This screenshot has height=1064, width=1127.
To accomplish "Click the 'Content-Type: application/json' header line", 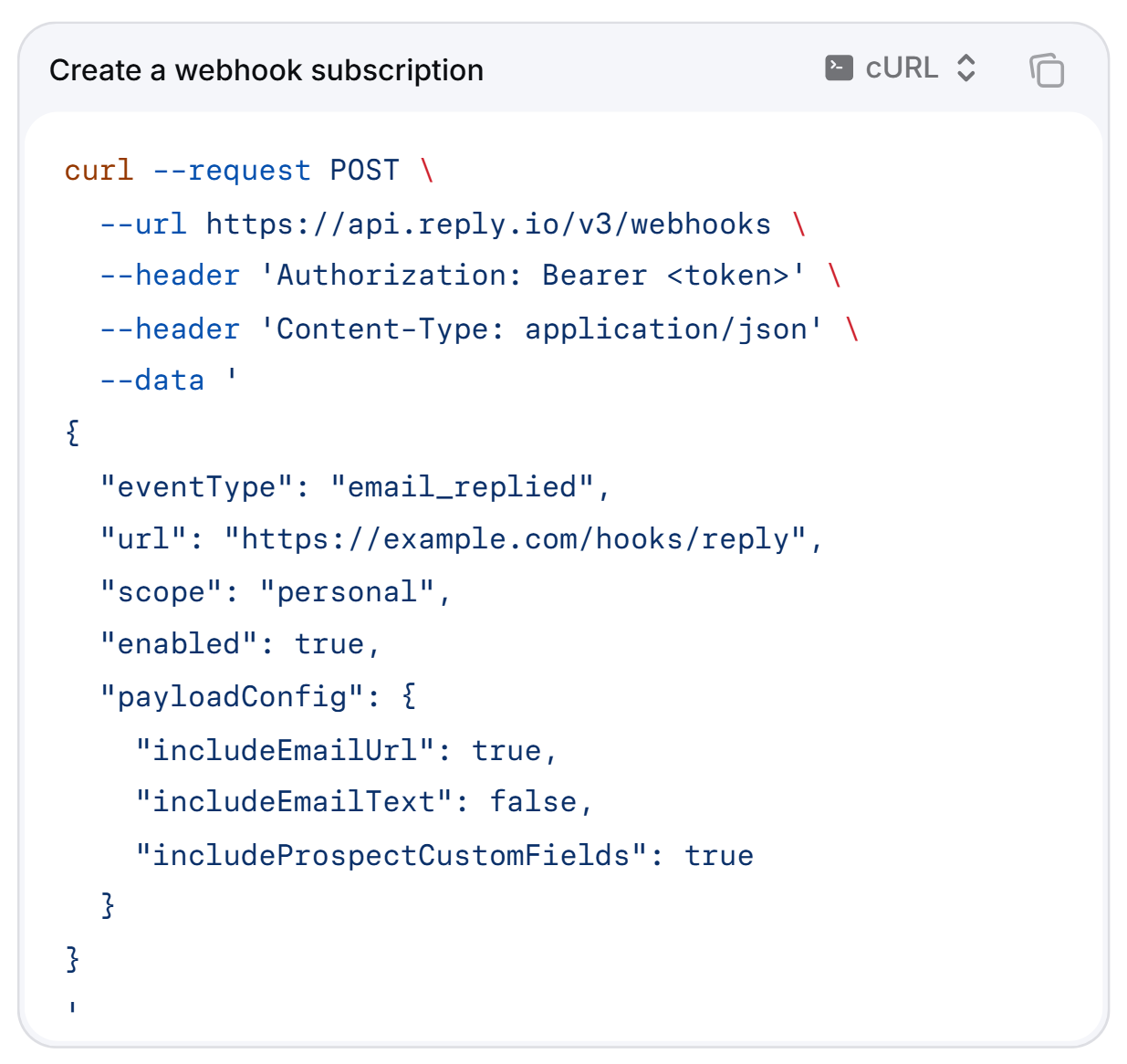I will click(x=479, y=329).
